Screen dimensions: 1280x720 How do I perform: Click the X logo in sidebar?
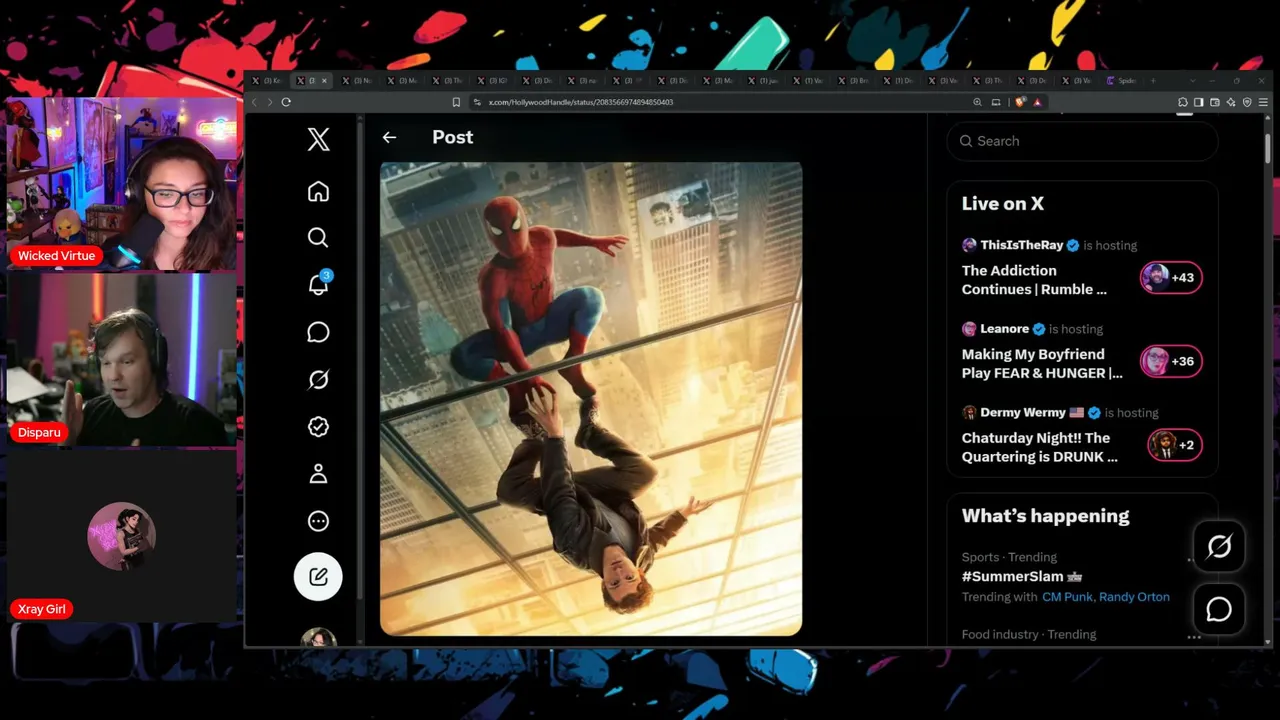click(x=318, y=140)
